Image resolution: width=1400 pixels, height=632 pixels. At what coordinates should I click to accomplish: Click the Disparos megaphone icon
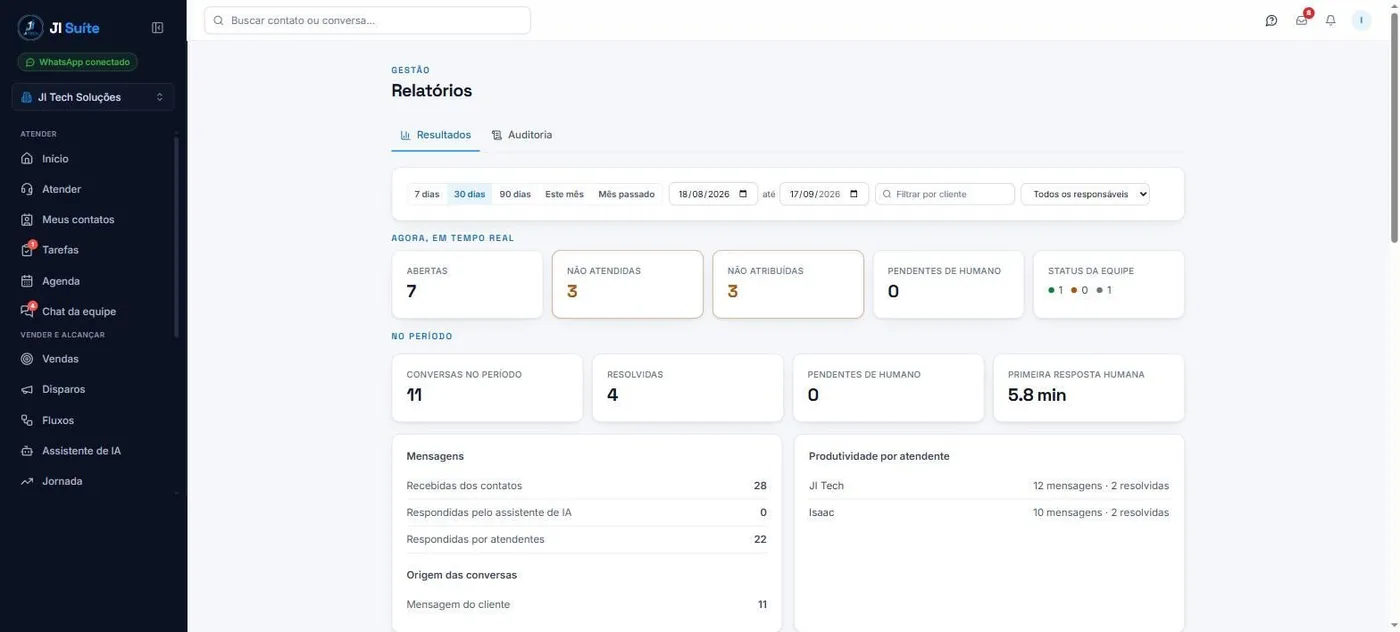pos(27,389)
